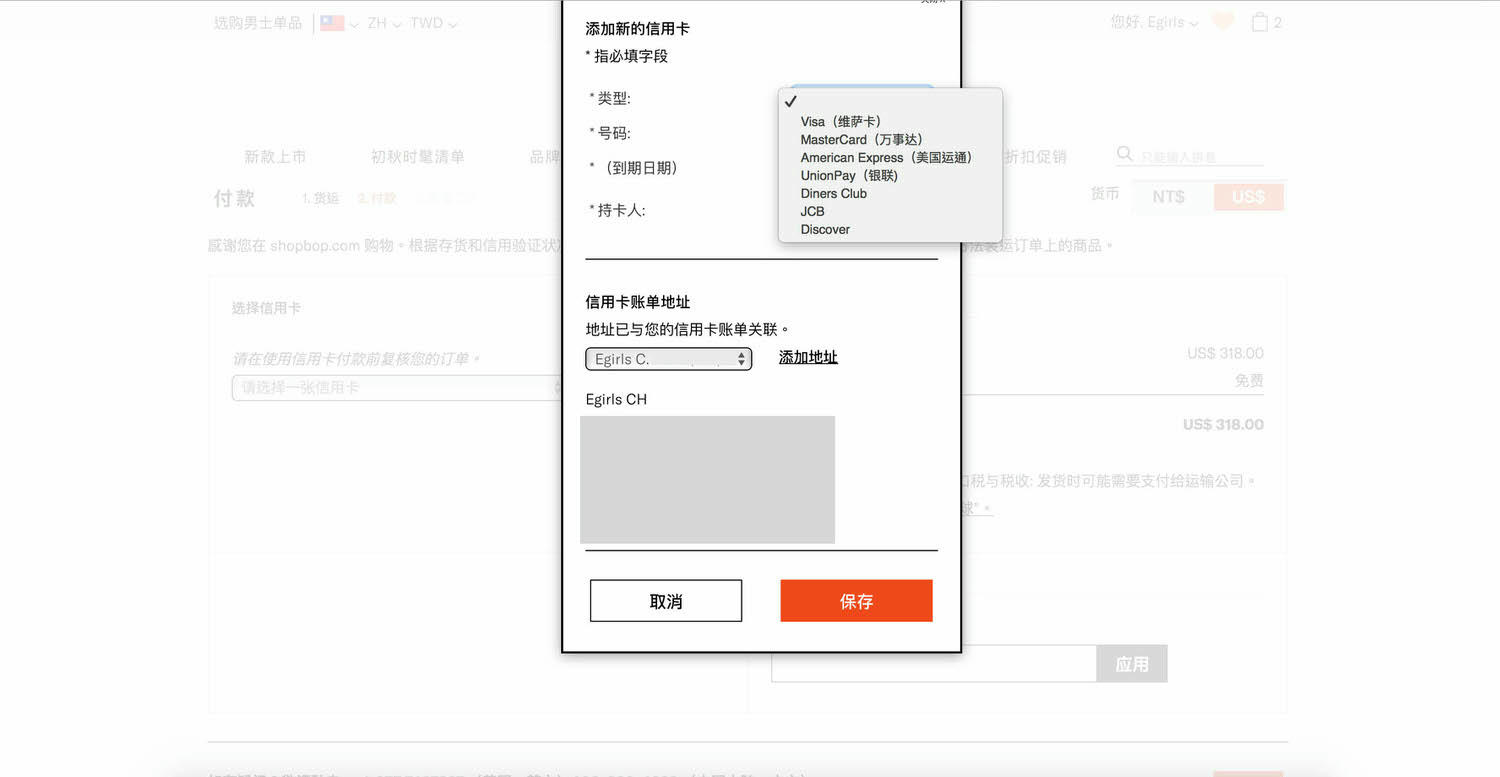This screenshot has width=1500, height=777.
Task: Pick UnionPay（银联） card type
Action: click(849, 175)
